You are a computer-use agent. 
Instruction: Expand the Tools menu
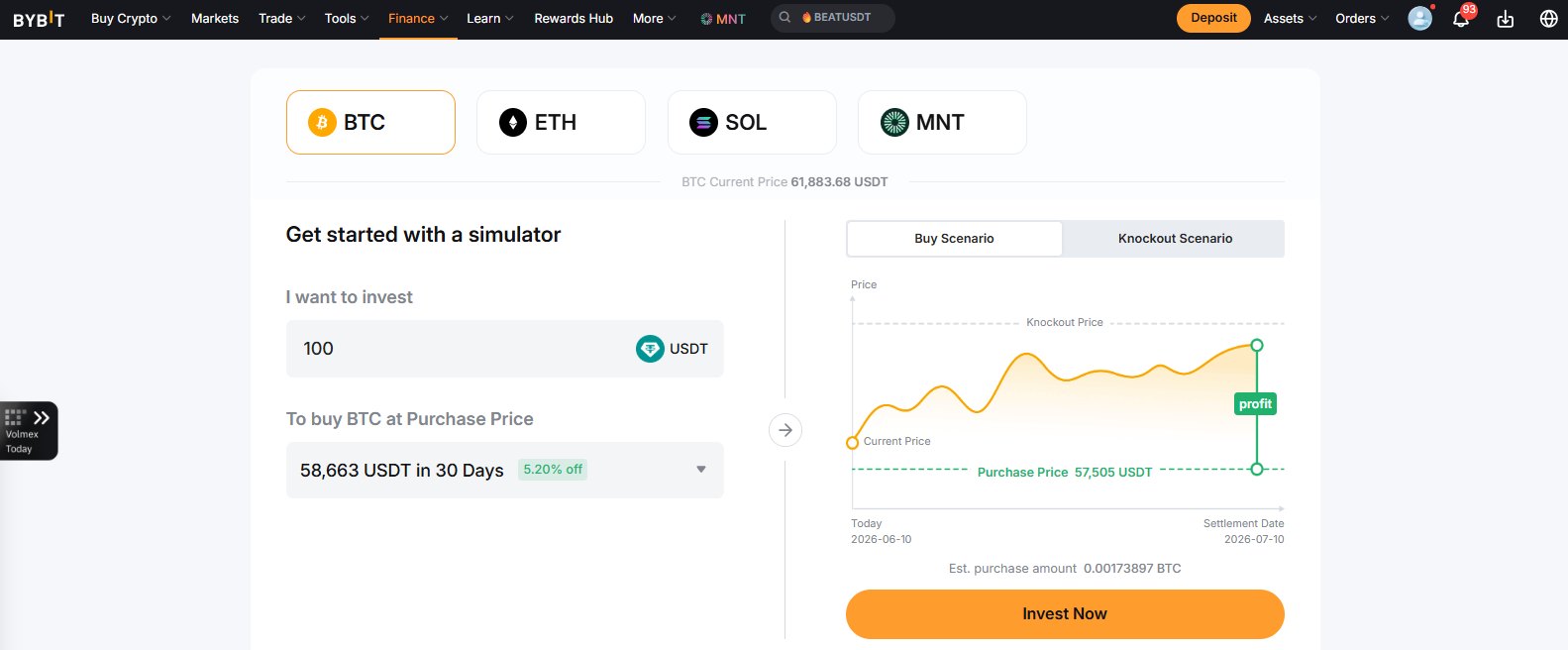click(x=346, y=19)
